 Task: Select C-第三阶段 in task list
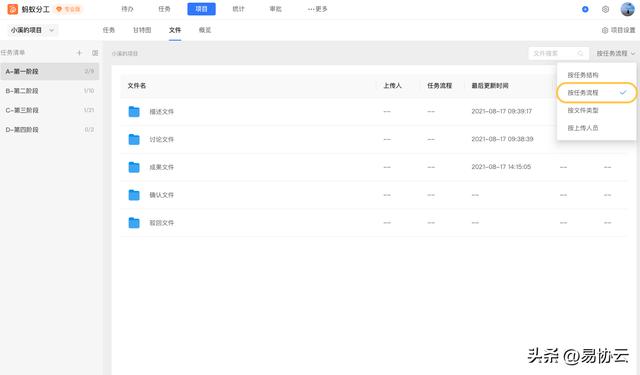[49, 110]
